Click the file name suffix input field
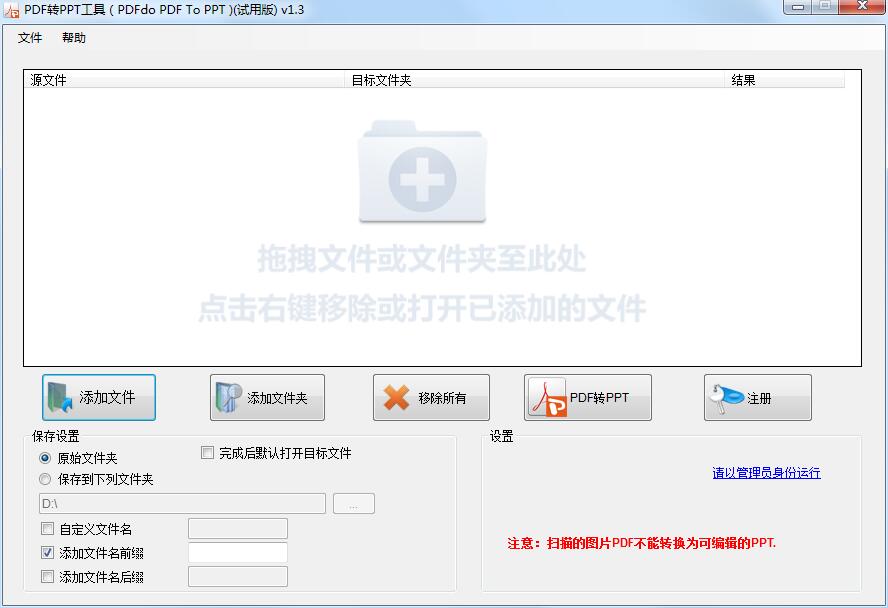This screenshot has width=888, height=608. pos(238,576)
